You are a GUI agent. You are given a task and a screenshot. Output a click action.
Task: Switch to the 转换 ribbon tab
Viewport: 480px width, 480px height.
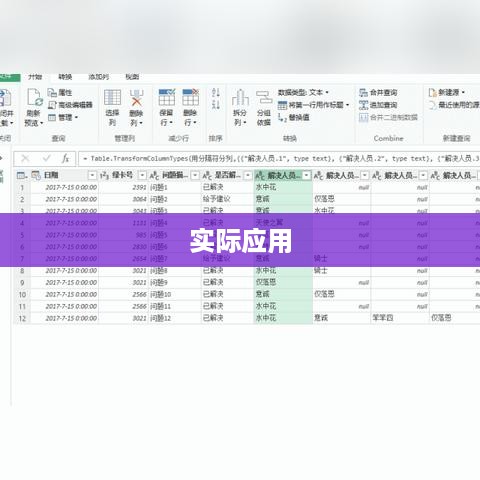point(65,77)
